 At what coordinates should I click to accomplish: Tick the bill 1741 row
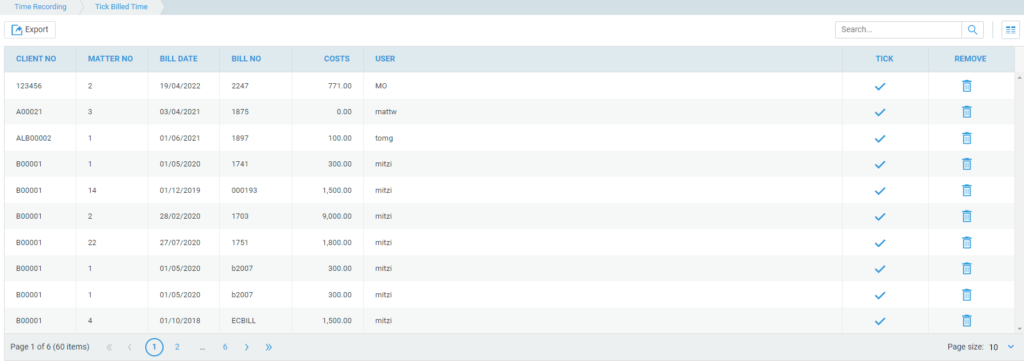coord(880,165)
